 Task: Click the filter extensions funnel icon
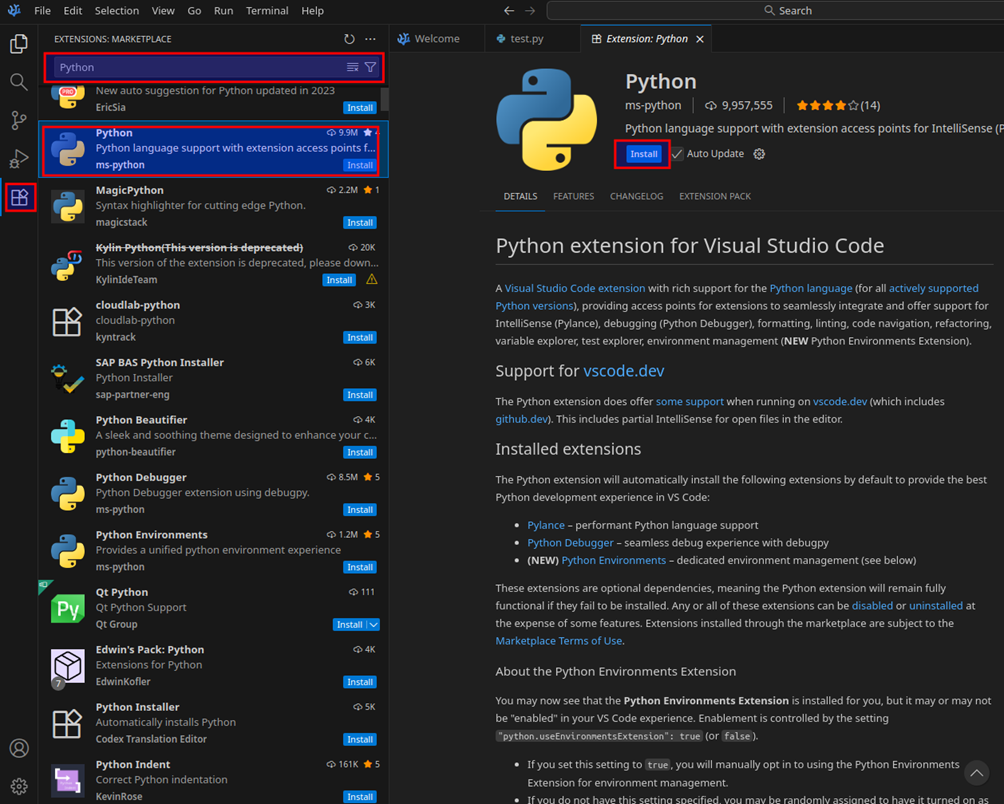[370, 68]
